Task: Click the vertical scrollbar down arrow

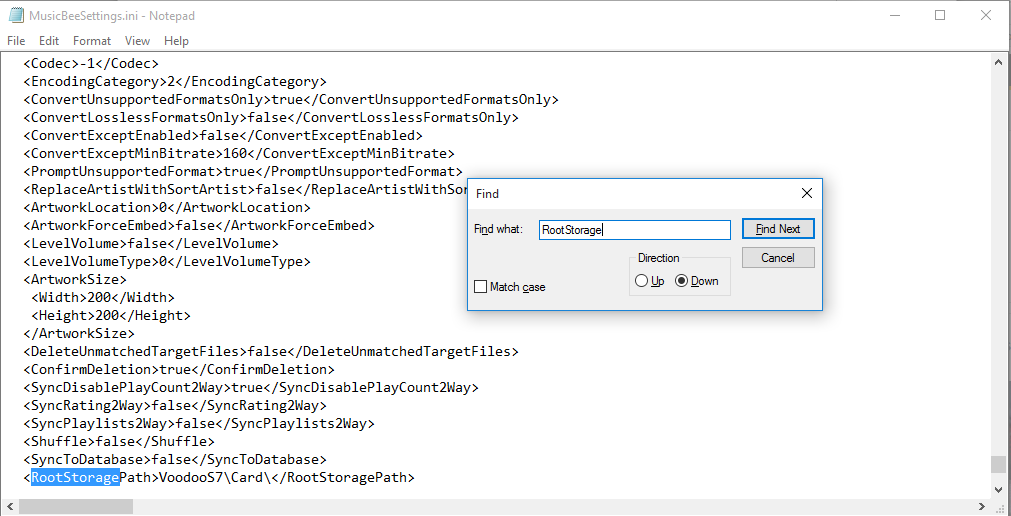Action: (x=999, y=488)
